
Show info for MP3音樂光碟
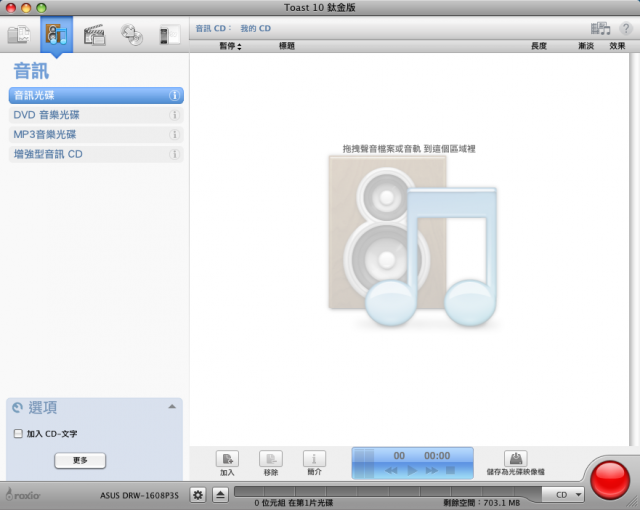pos(174,135)
